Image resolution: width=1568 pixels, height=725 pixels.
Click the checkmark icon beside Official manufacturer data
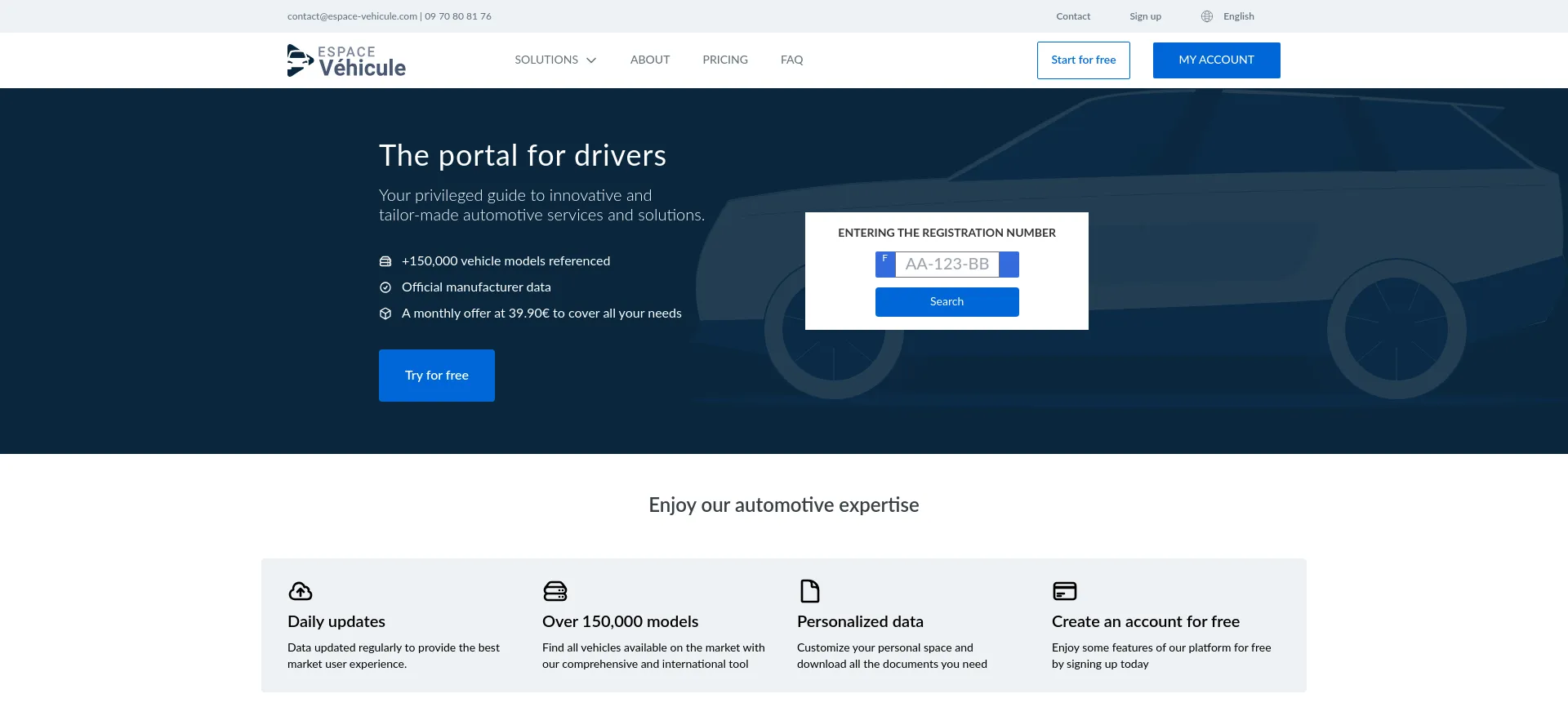click(x=385, y=287)
